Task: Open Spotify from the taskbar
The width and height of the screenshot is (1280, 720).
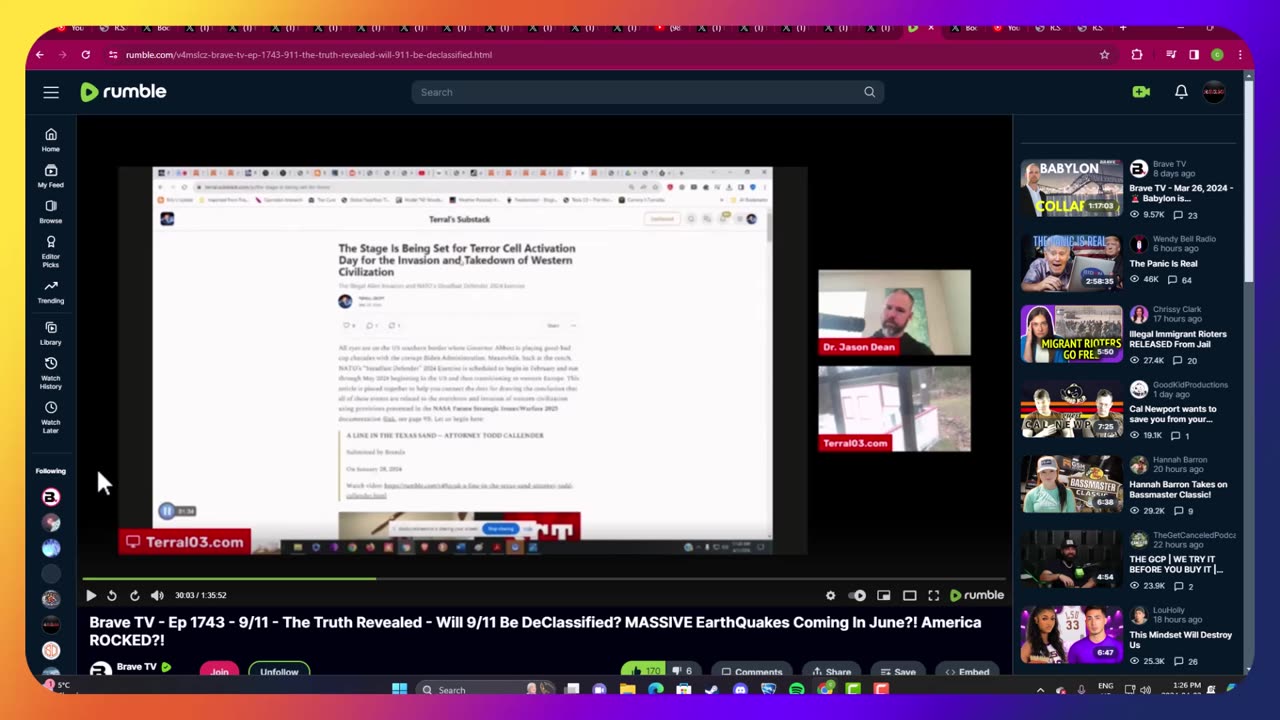Action: pos(797,689)
